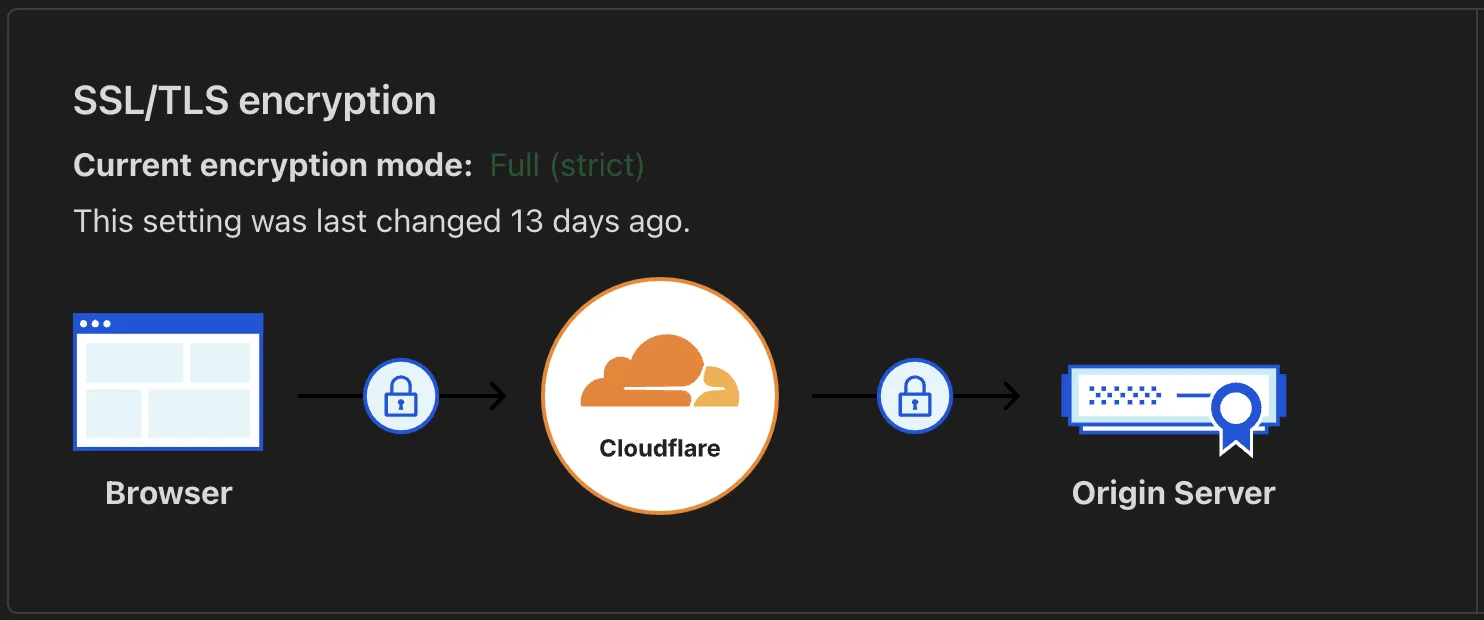This screenshot has width=1484, height=620.
Task: Click the ribbon badge on the Origin Server icon
Action: pyautogui.click(x=1236, y=415)
